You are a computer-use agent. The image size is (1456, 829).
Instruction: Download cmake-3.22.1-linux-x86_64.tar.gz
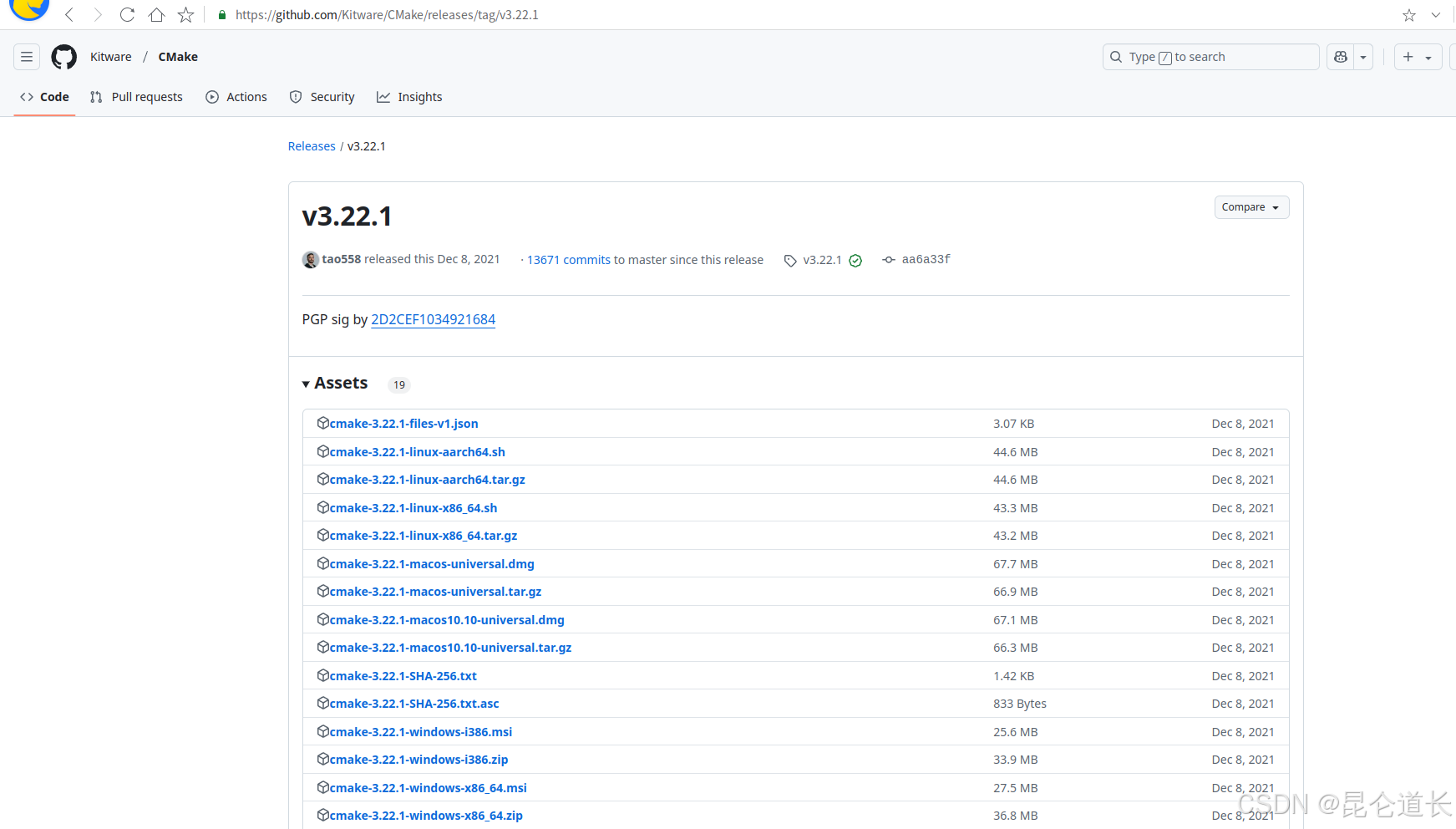click(x=424, y=536)
